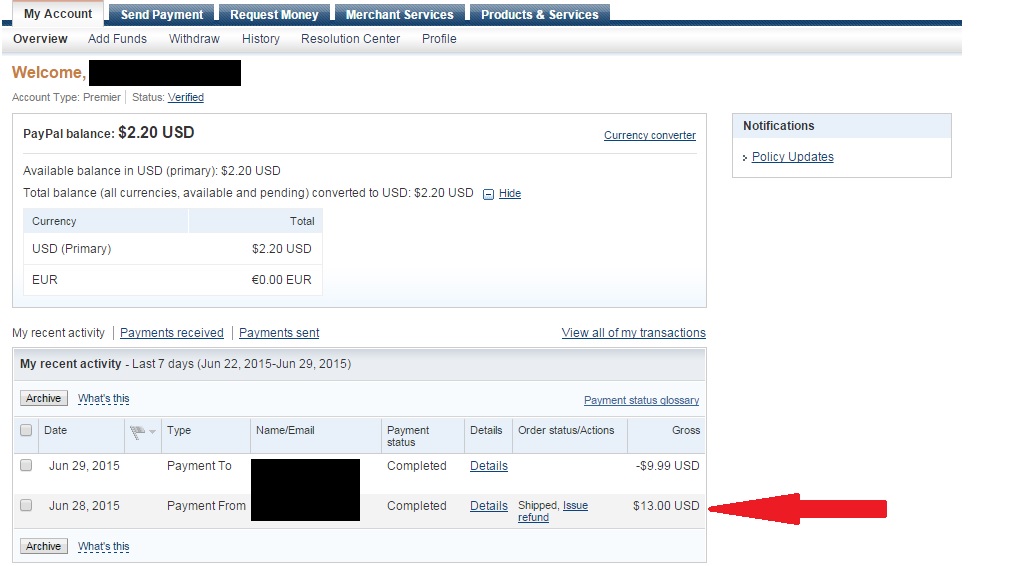Click the flag icon in table header
Viewport: 1011px width, 566px height.
tap(137, 432)
